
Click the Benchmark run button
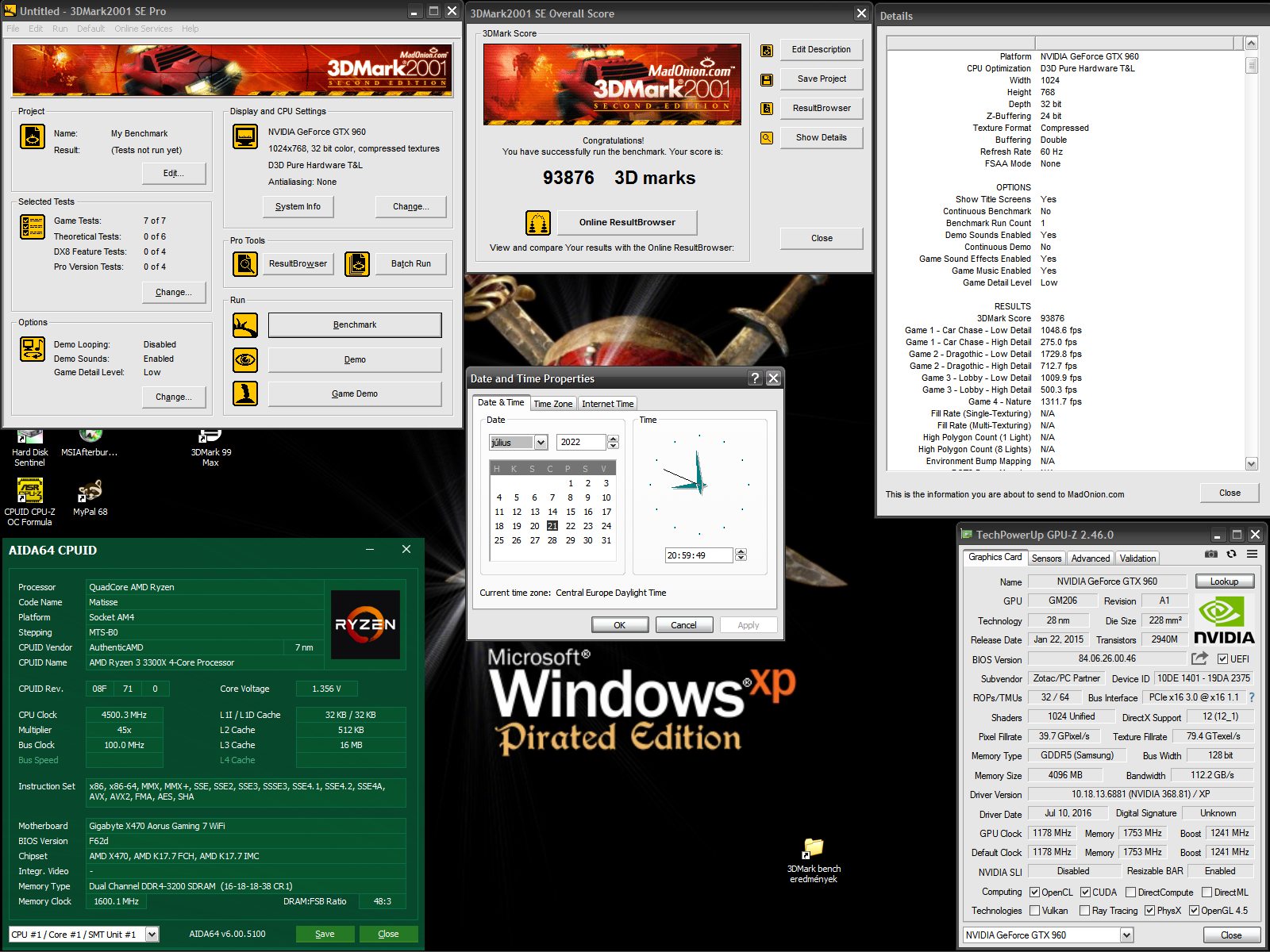coord(355,325)
